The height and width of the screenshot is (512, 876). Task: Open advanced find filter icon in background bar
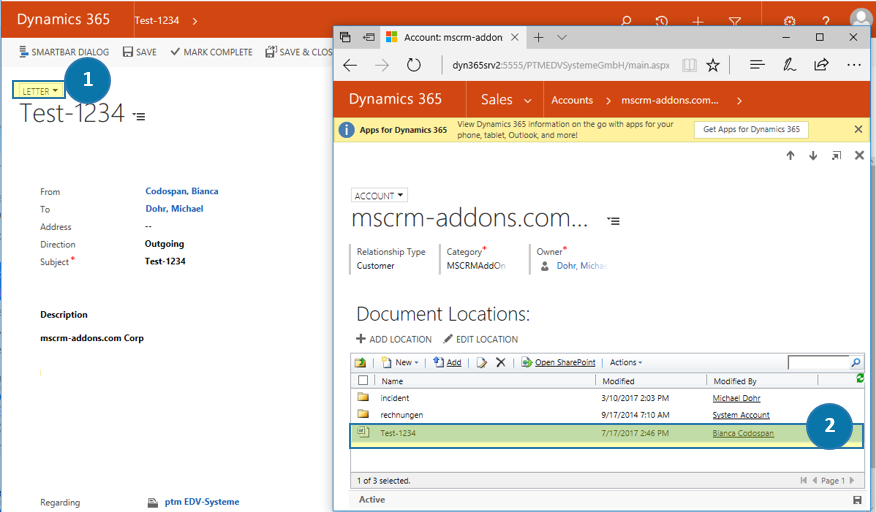735,21
